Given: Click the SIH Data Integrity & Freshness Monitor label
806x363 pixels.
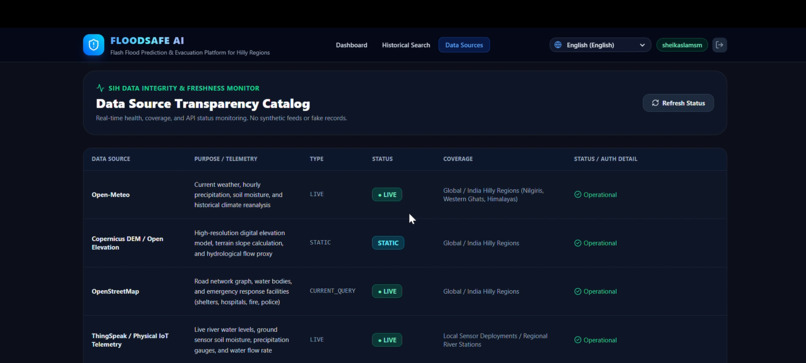Looking at the screenshot, I should pos(184,88).
